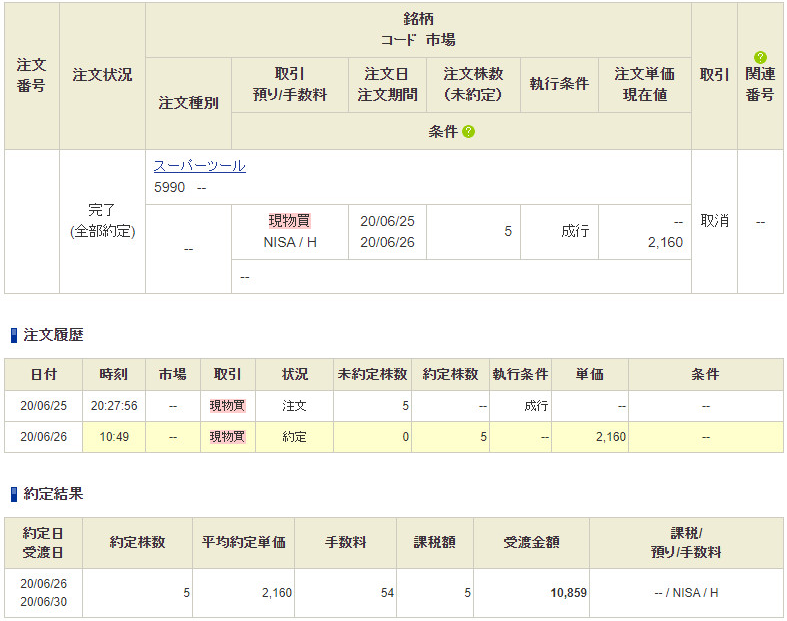Click help icon above 関連番号 header
Screen dimensions: 787x621
pos(760,57)
